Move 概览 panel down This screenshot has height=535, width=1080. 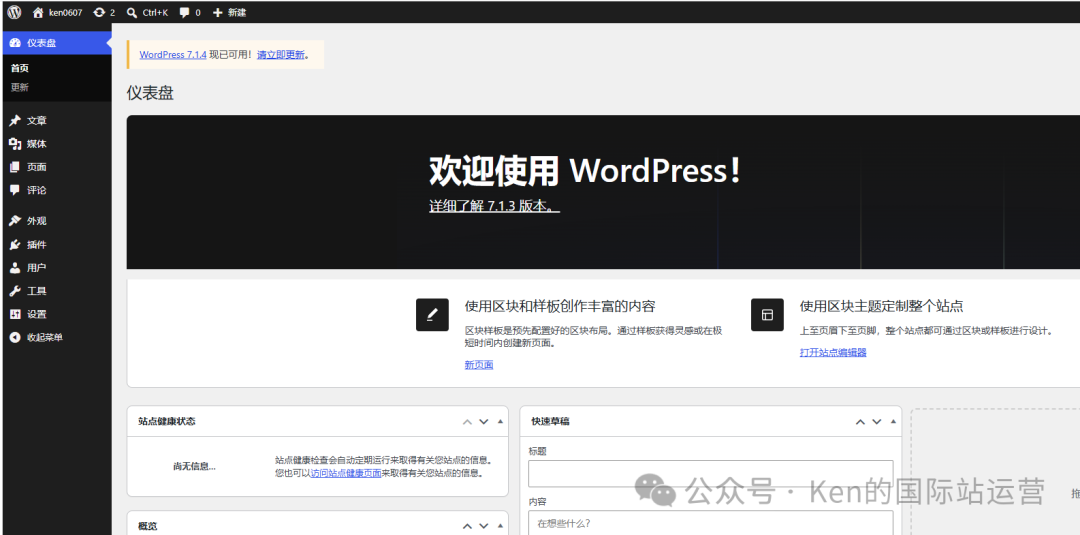[x=484, y=526]
